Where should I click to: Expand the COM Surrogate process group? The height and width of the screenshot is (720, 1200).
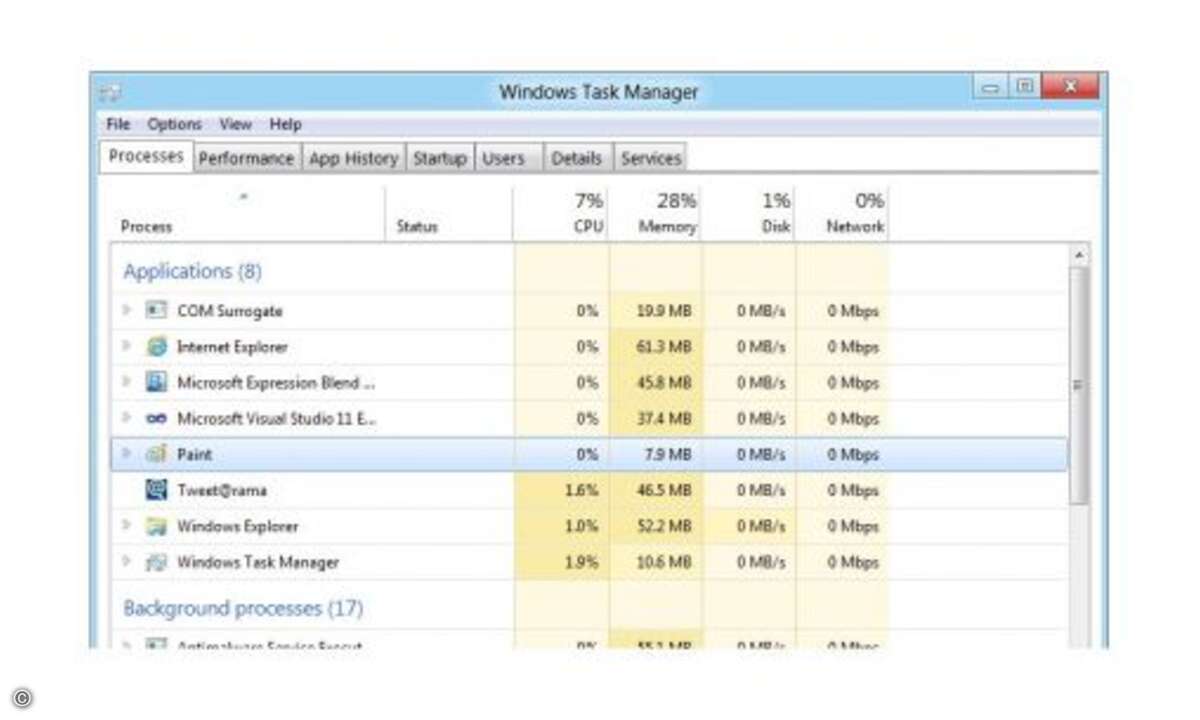(x=126, y=311)
